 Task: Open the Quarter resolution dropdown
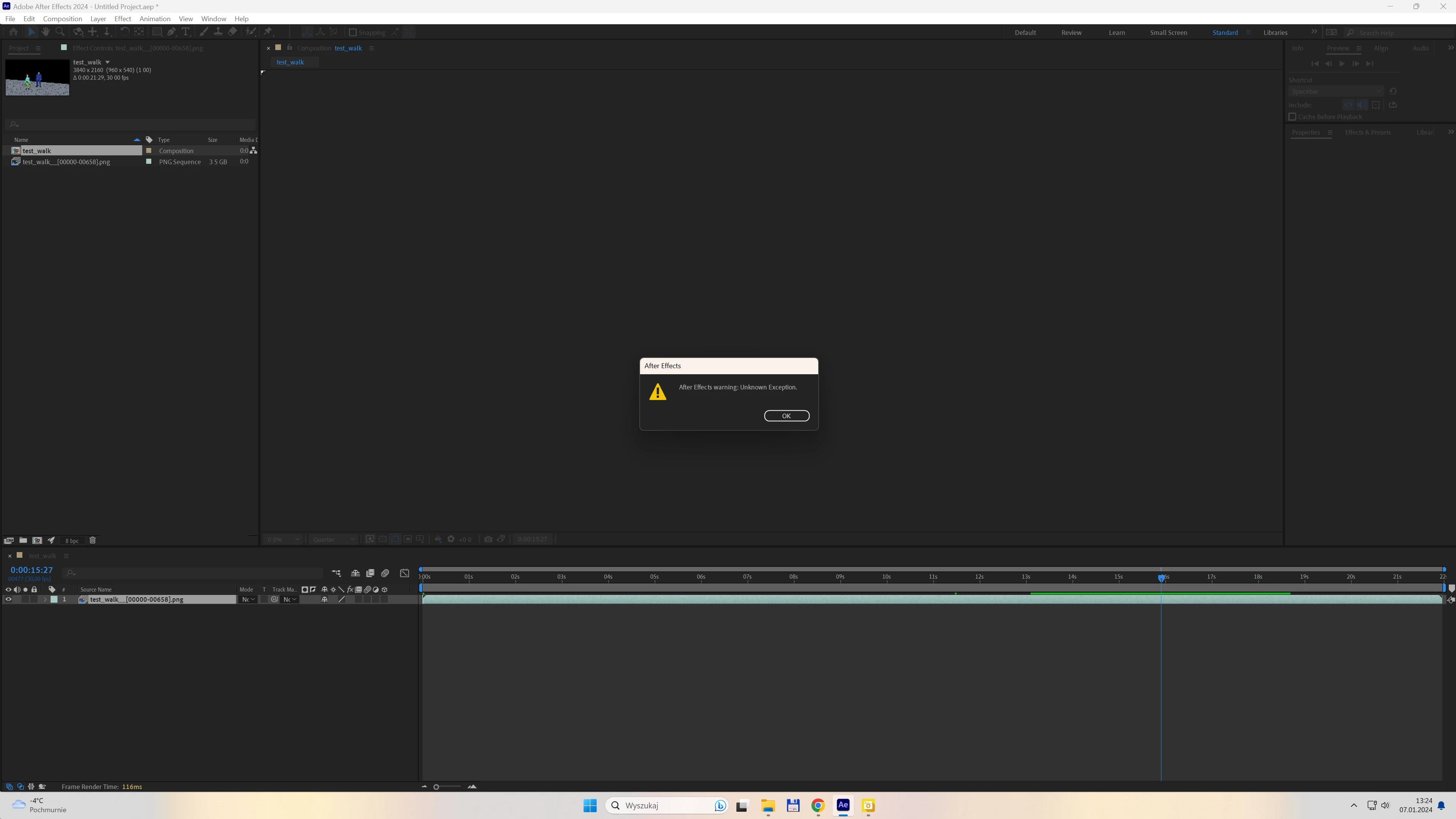click(334, 539)
